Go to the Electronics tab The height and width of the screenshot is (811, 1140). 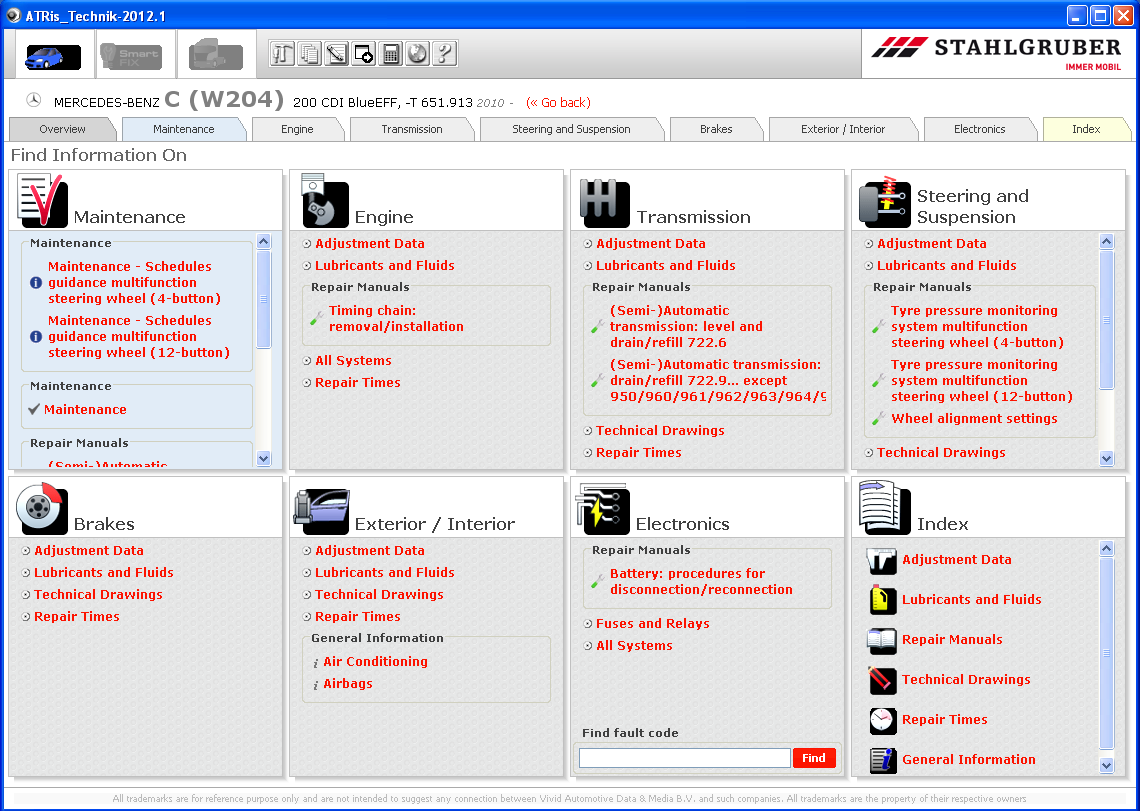[x=979, y=129]
